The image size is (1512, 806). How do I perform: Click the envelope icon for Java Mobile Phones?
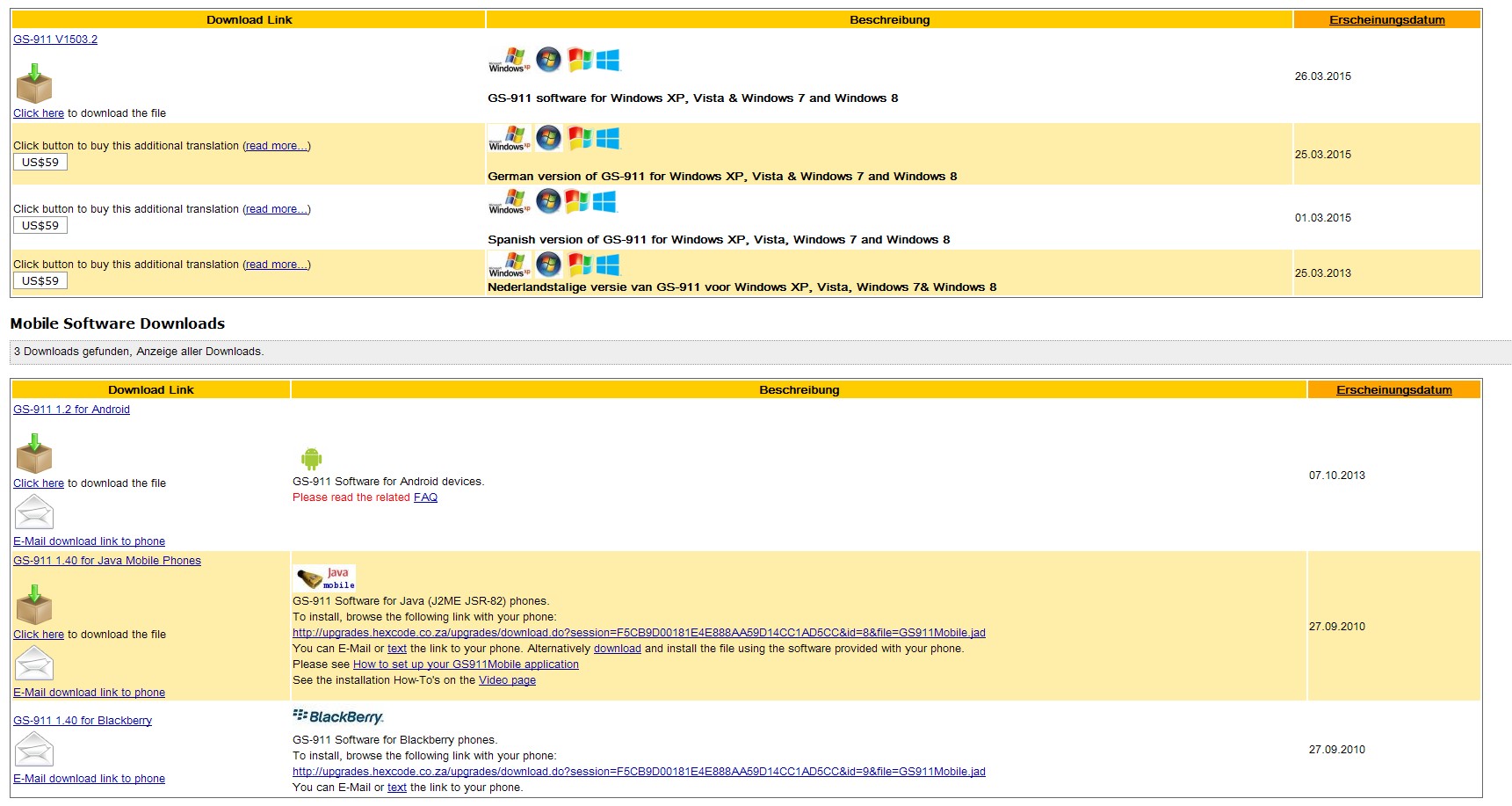click(x=34, y=664)
